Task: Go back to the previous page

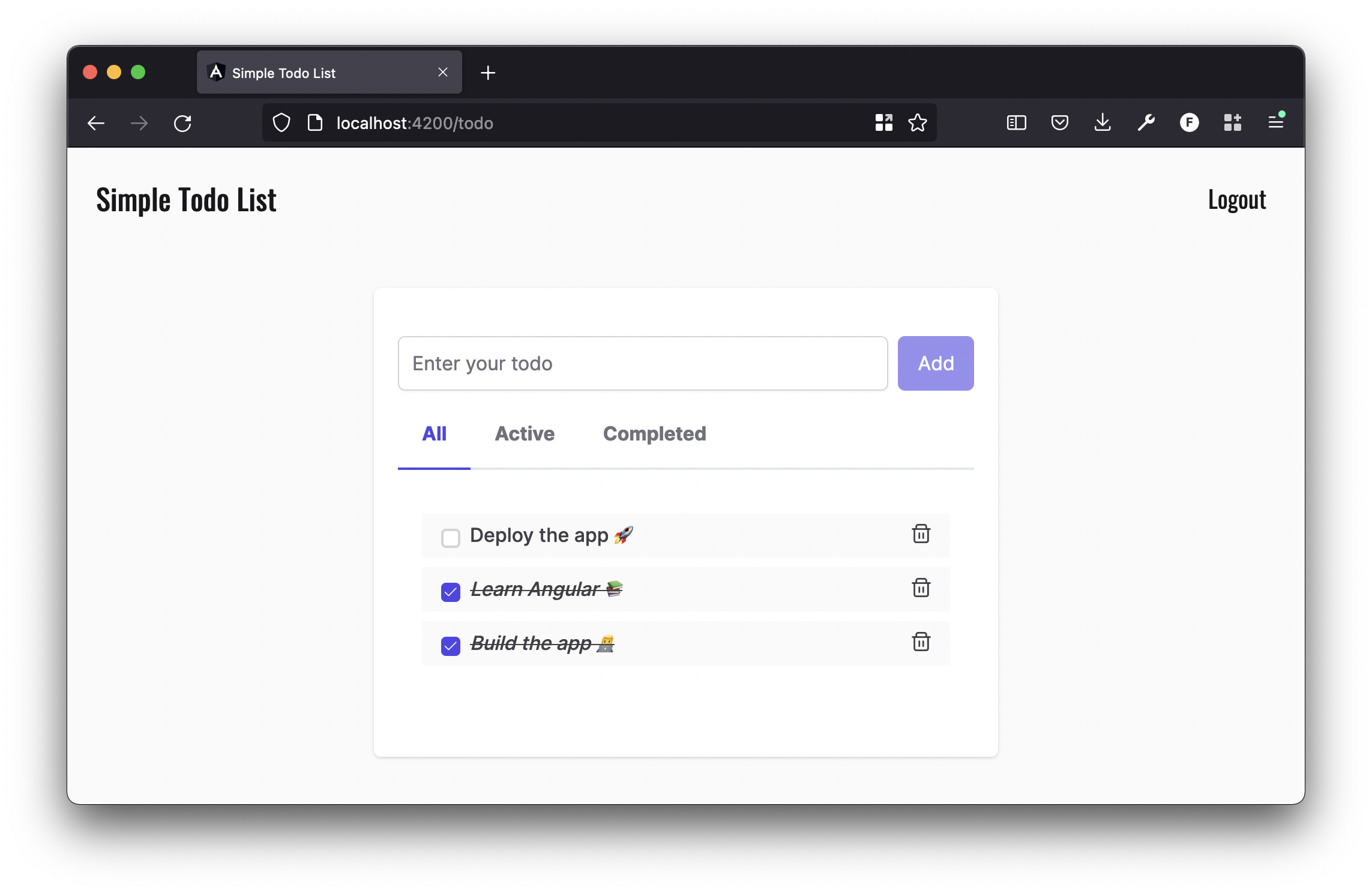Action: point(96,123)
